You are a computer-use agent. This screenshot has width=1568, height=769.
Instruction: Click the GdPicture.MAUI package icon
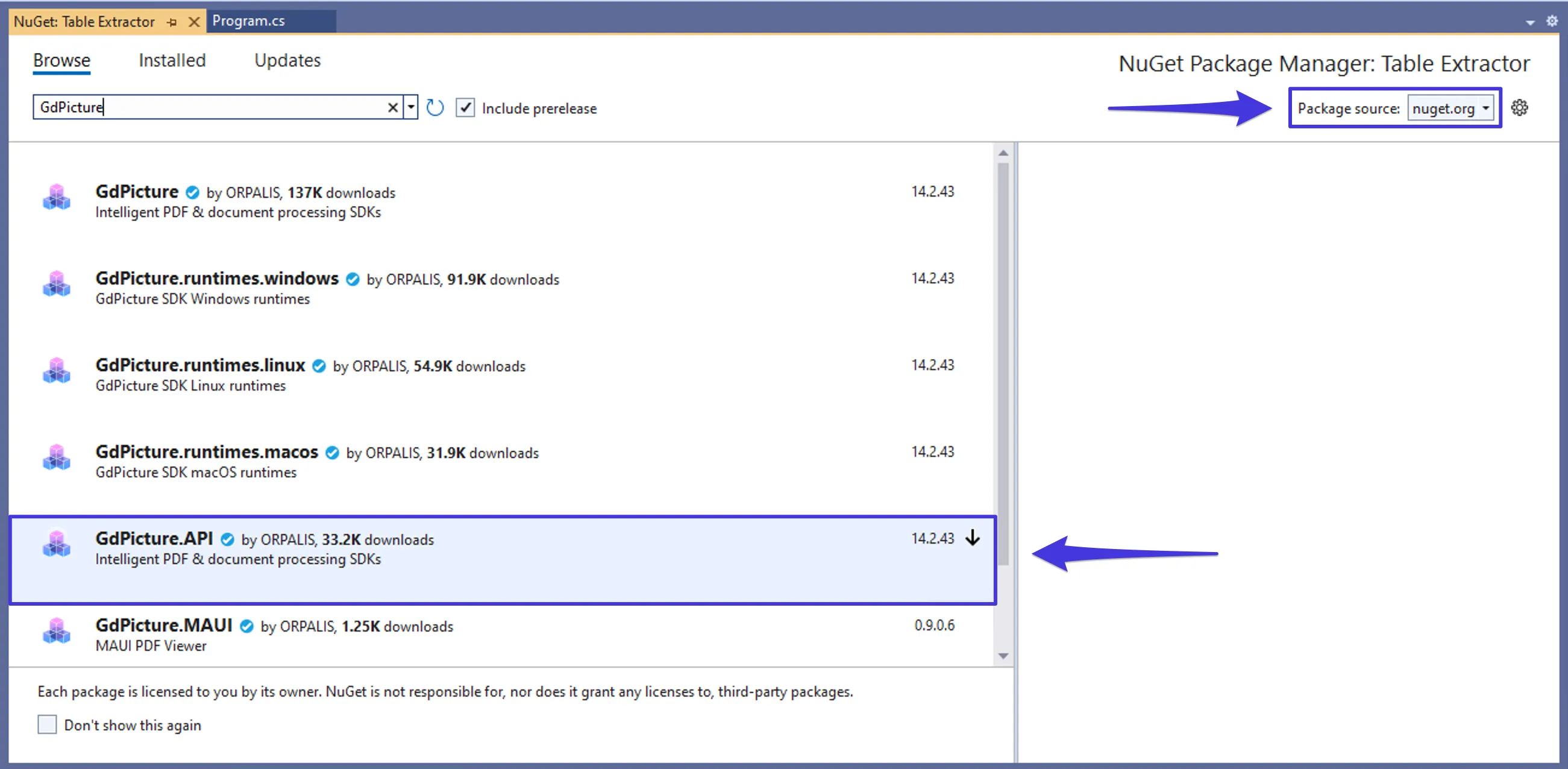(x=57, y=631)
